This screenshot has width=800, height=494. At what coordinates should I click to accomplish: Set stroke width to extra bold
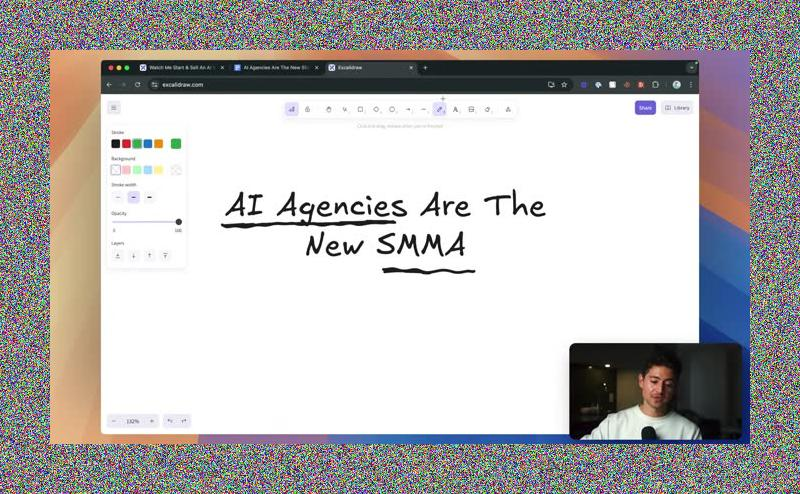coord(149,197)
